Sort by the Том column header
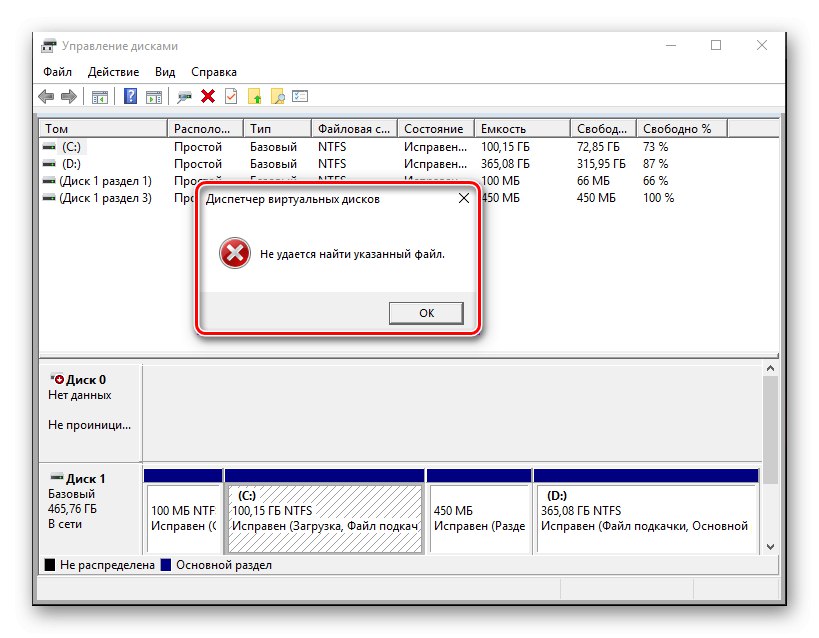Screen dimensions: 819x638 coord(103,129)
